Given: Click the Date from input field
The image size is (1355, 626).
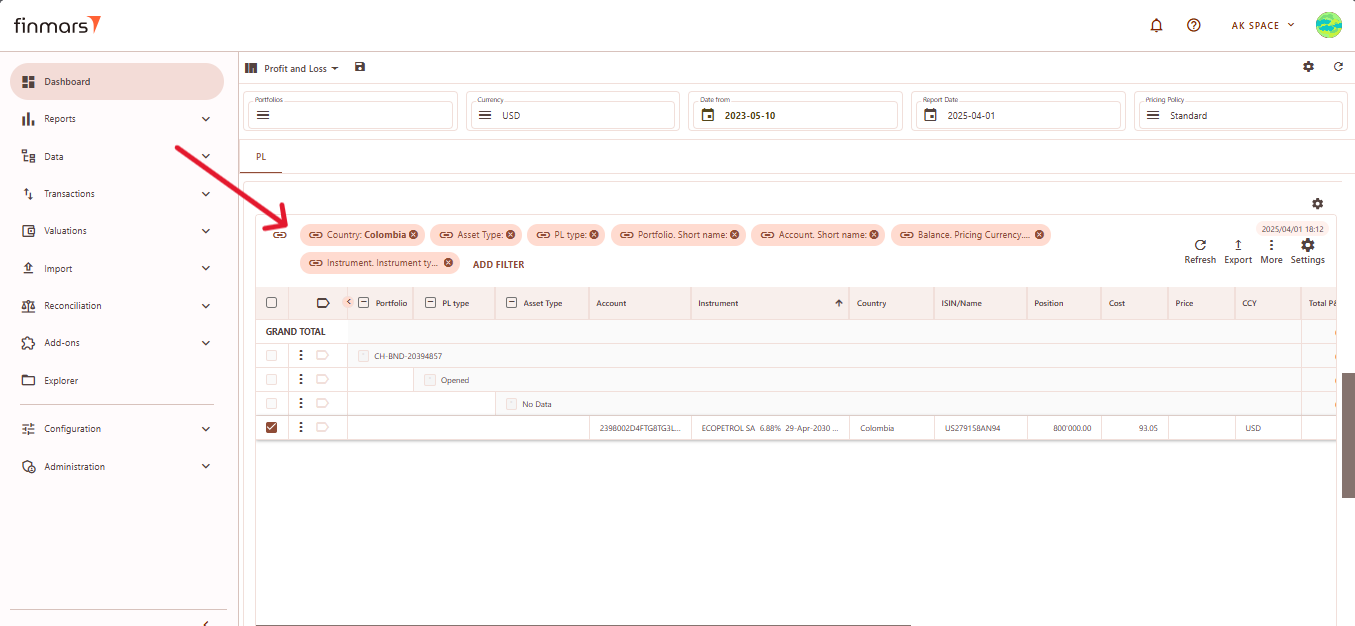Looking at the screenshot, I should point(793,115).
